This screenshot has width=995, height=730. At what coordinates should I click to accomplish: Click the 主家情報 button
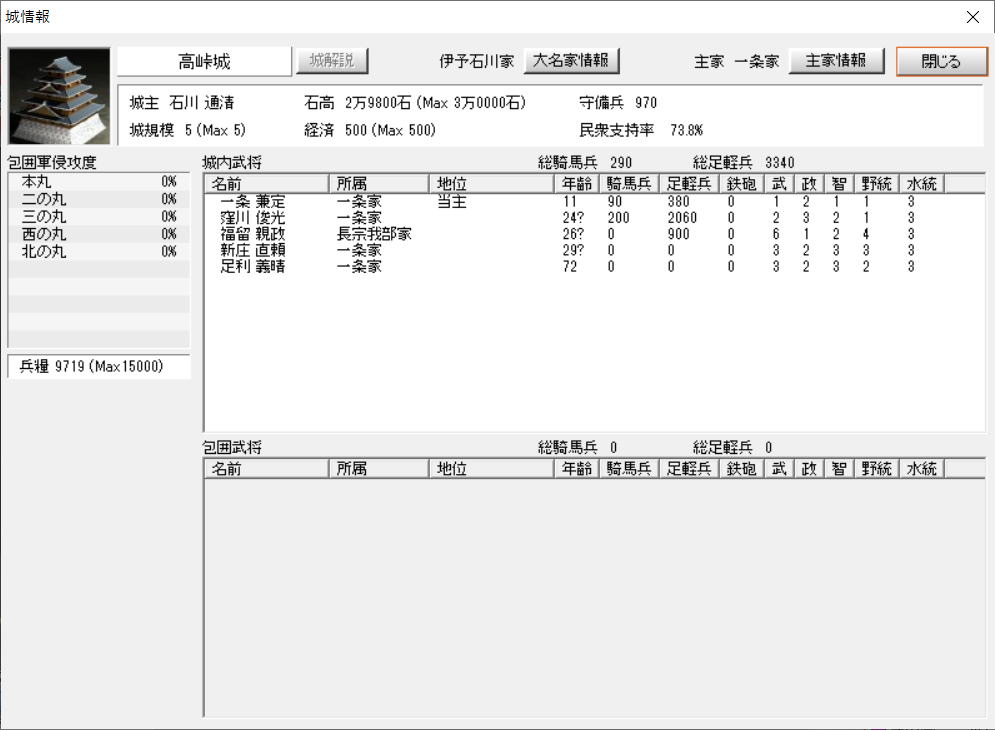837,61
